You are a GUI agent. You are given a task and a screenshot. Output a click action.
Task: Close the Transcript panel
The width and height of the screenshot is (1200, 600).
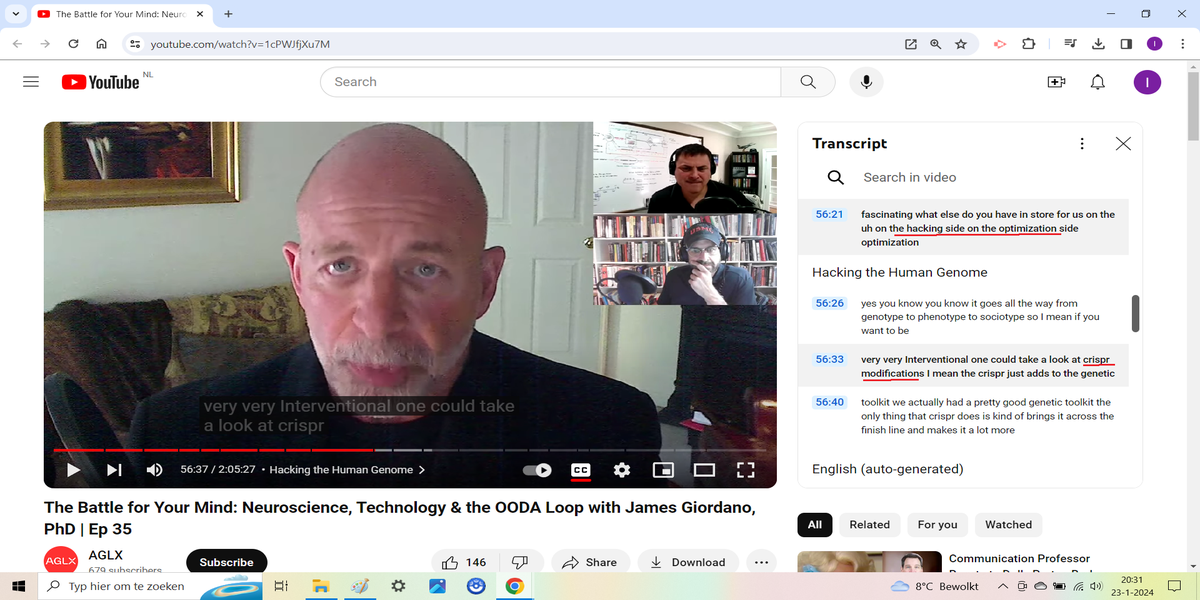[1123, 144]
